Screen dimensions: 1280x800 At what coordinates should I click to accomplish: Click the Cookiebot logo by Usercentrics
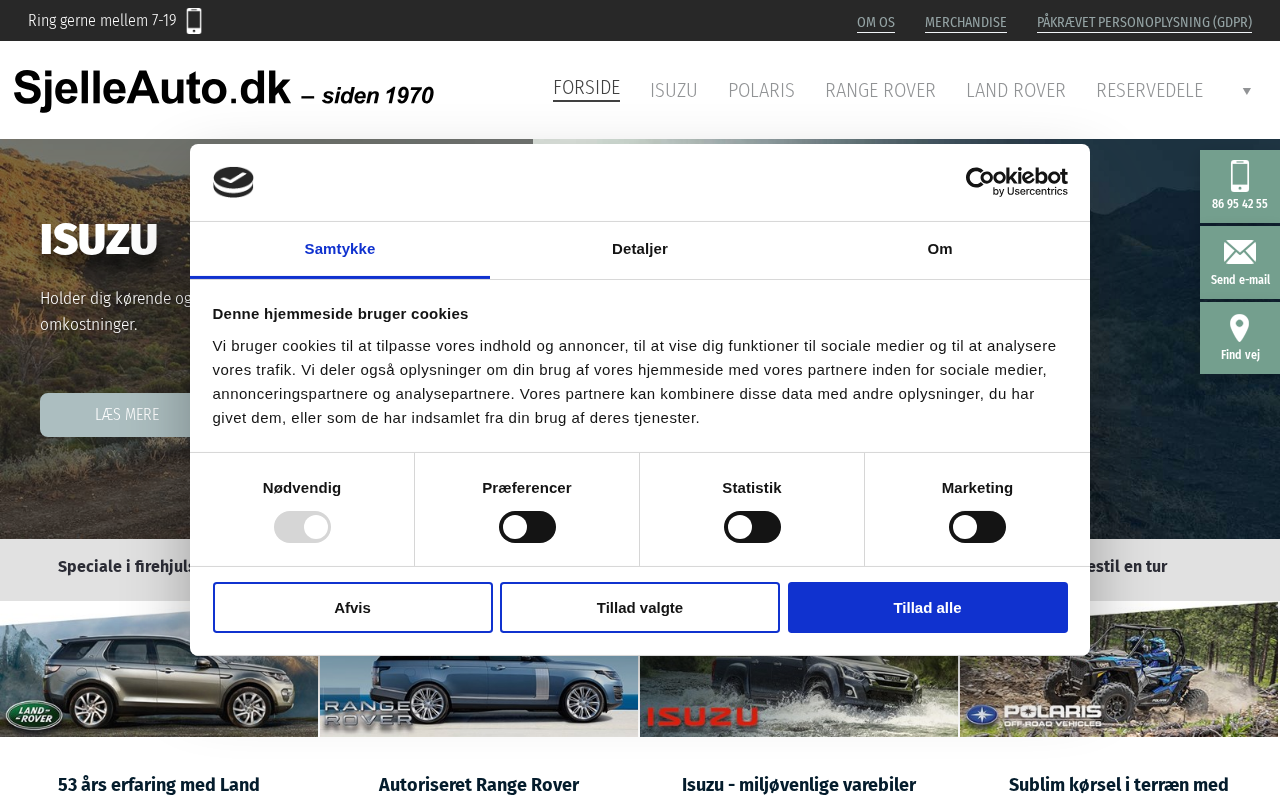point(1016,182)
